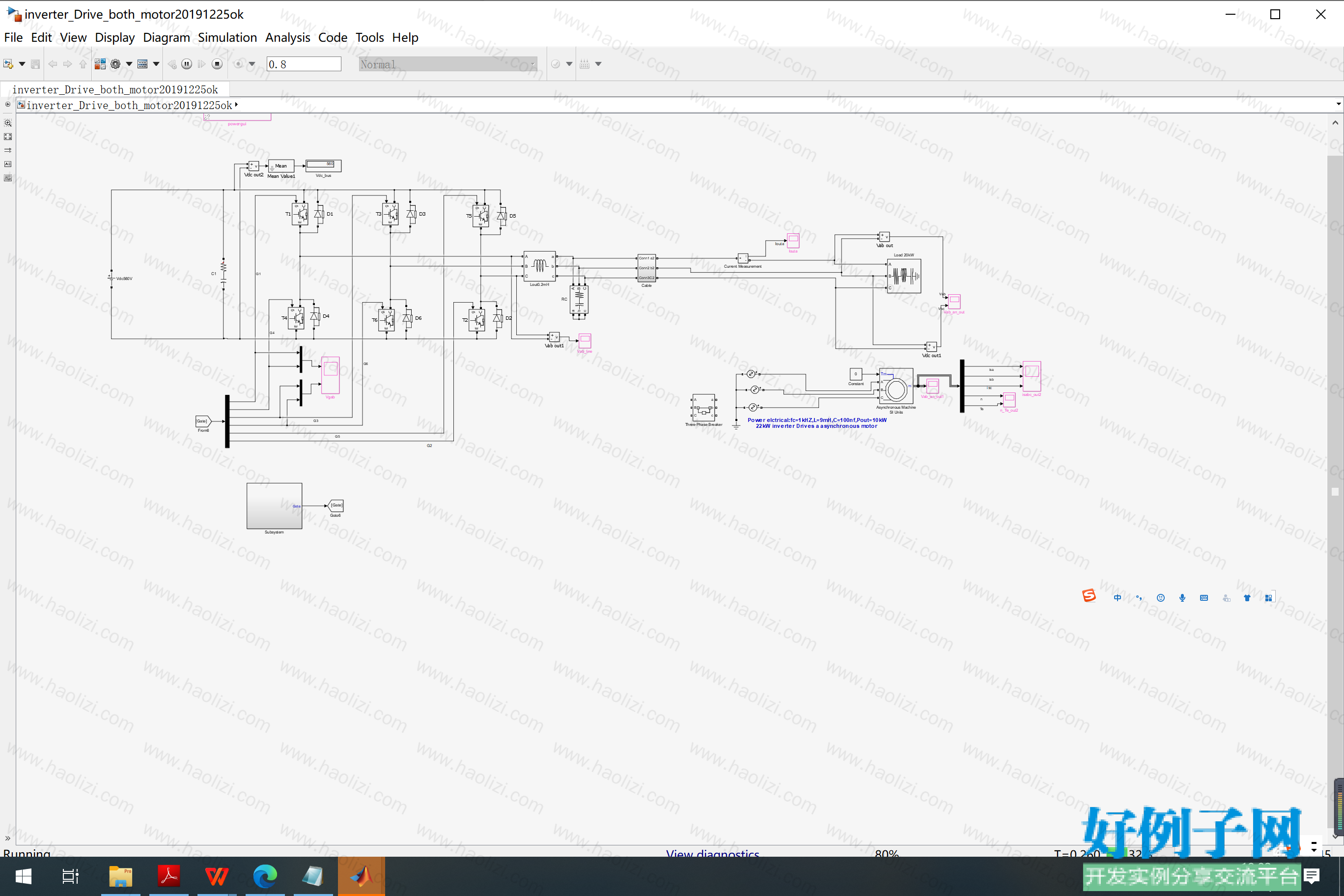Click the Build Model toolbar icon
1344x896 pixels.
coord(585,64)
